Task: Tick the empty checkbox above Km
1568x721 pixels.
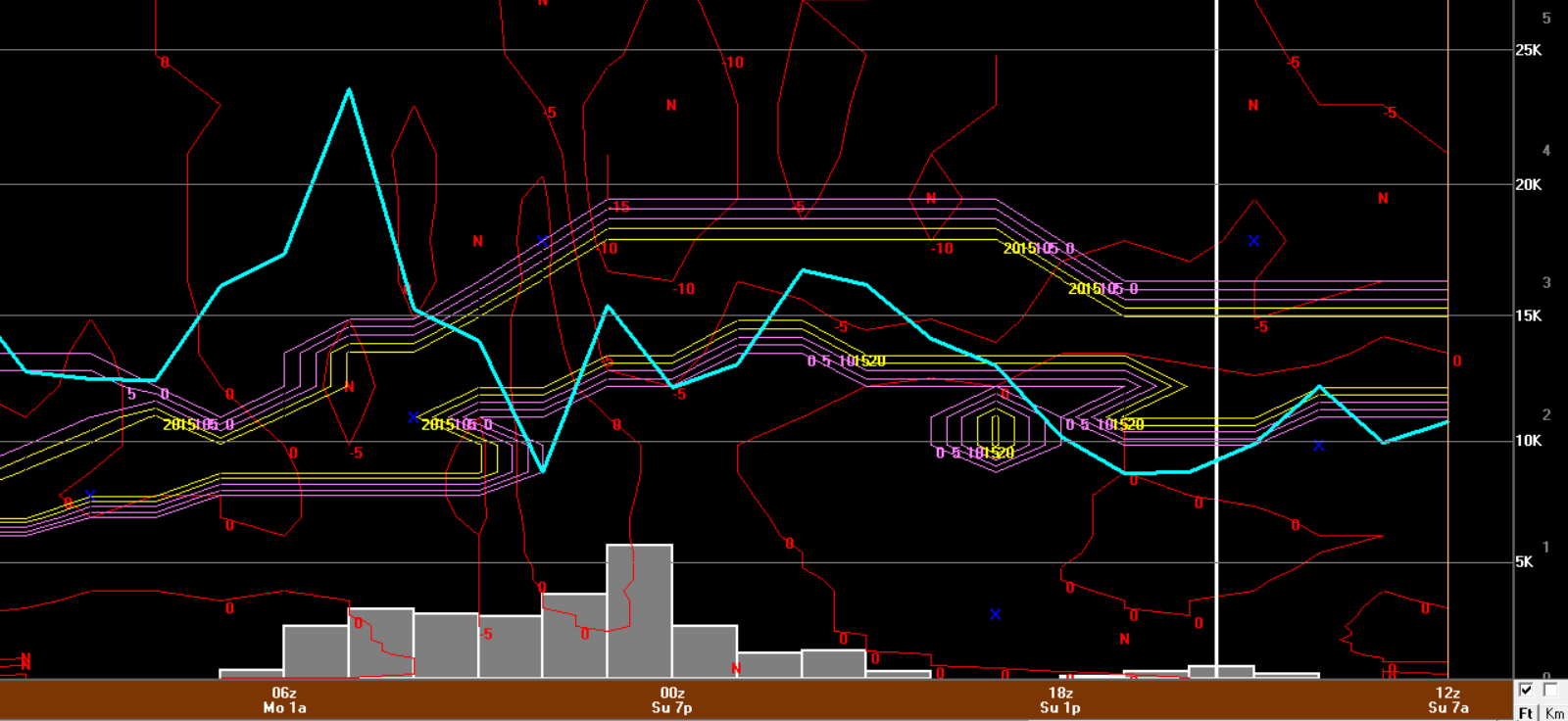Action: pyautogui.click(x=1550, y=691)
